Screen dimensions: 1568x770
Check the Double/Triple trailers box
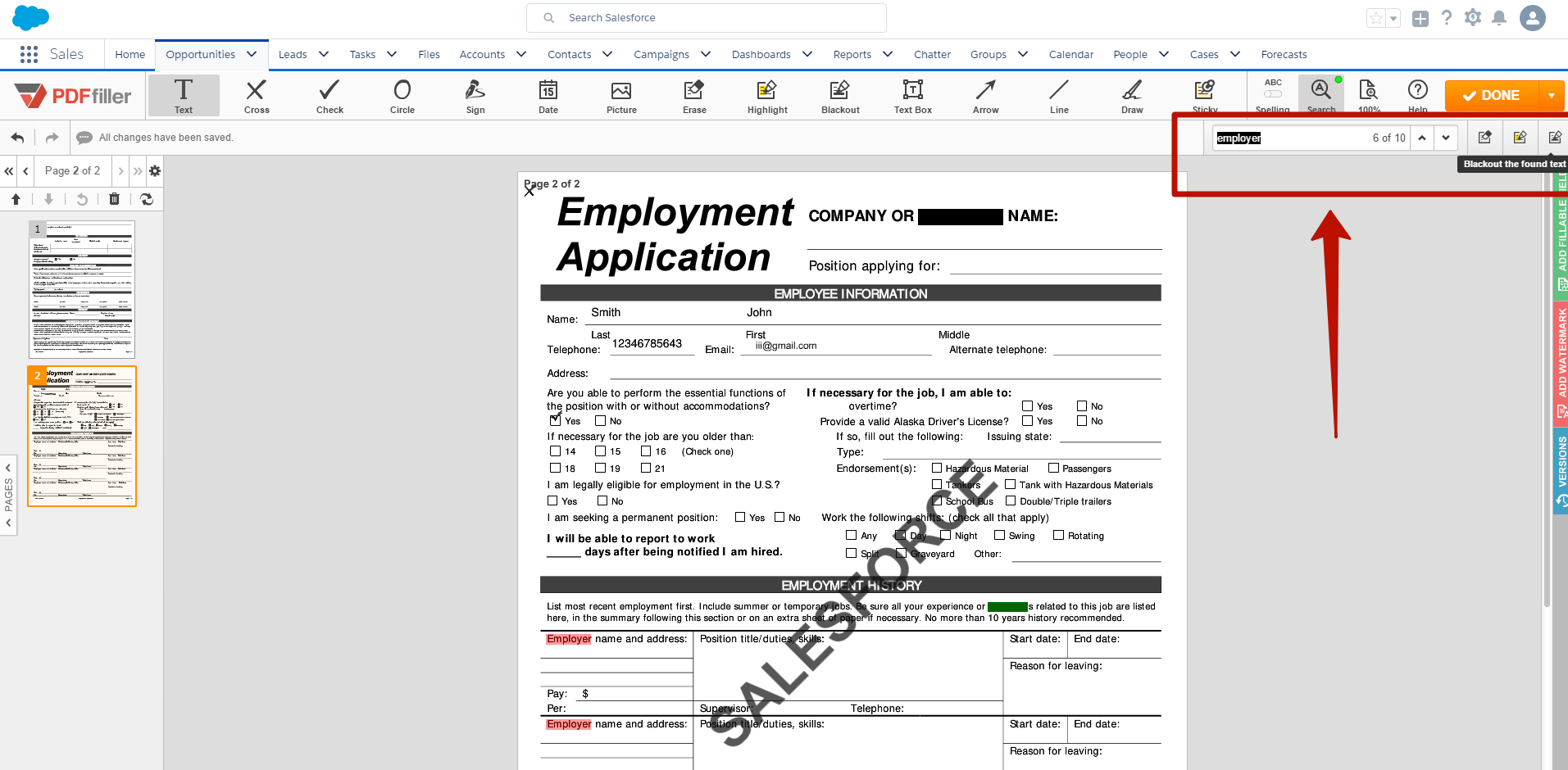(x=1011, y=500)
